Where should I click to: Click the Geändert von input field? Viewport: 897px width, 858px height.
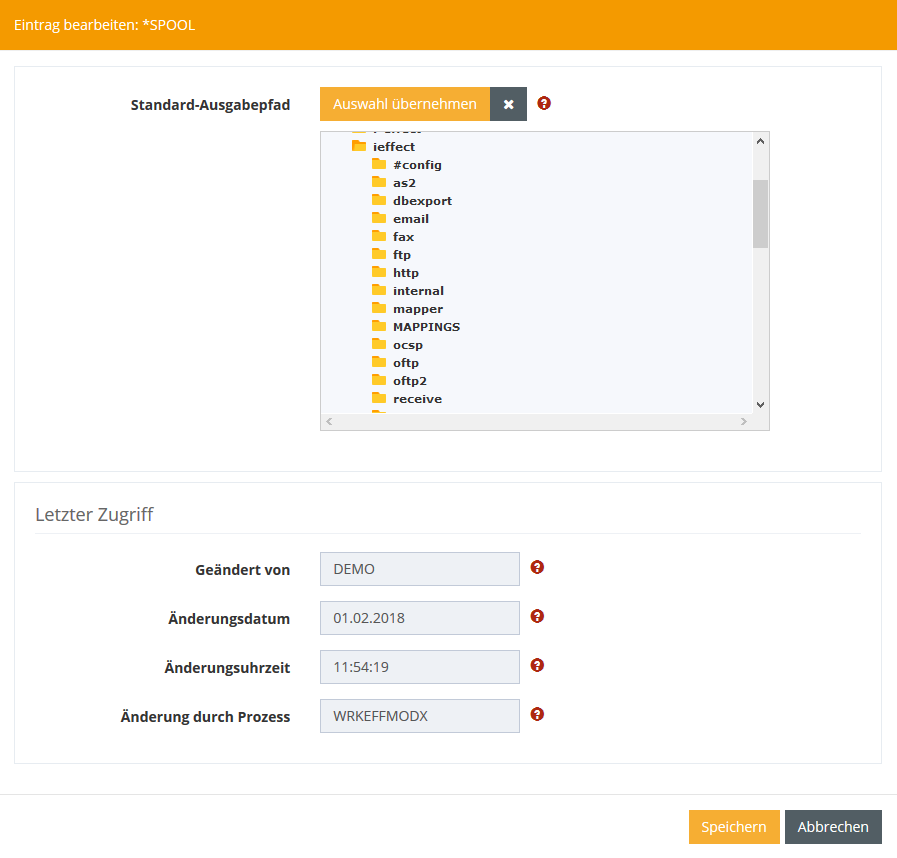(x=419, y=569)
